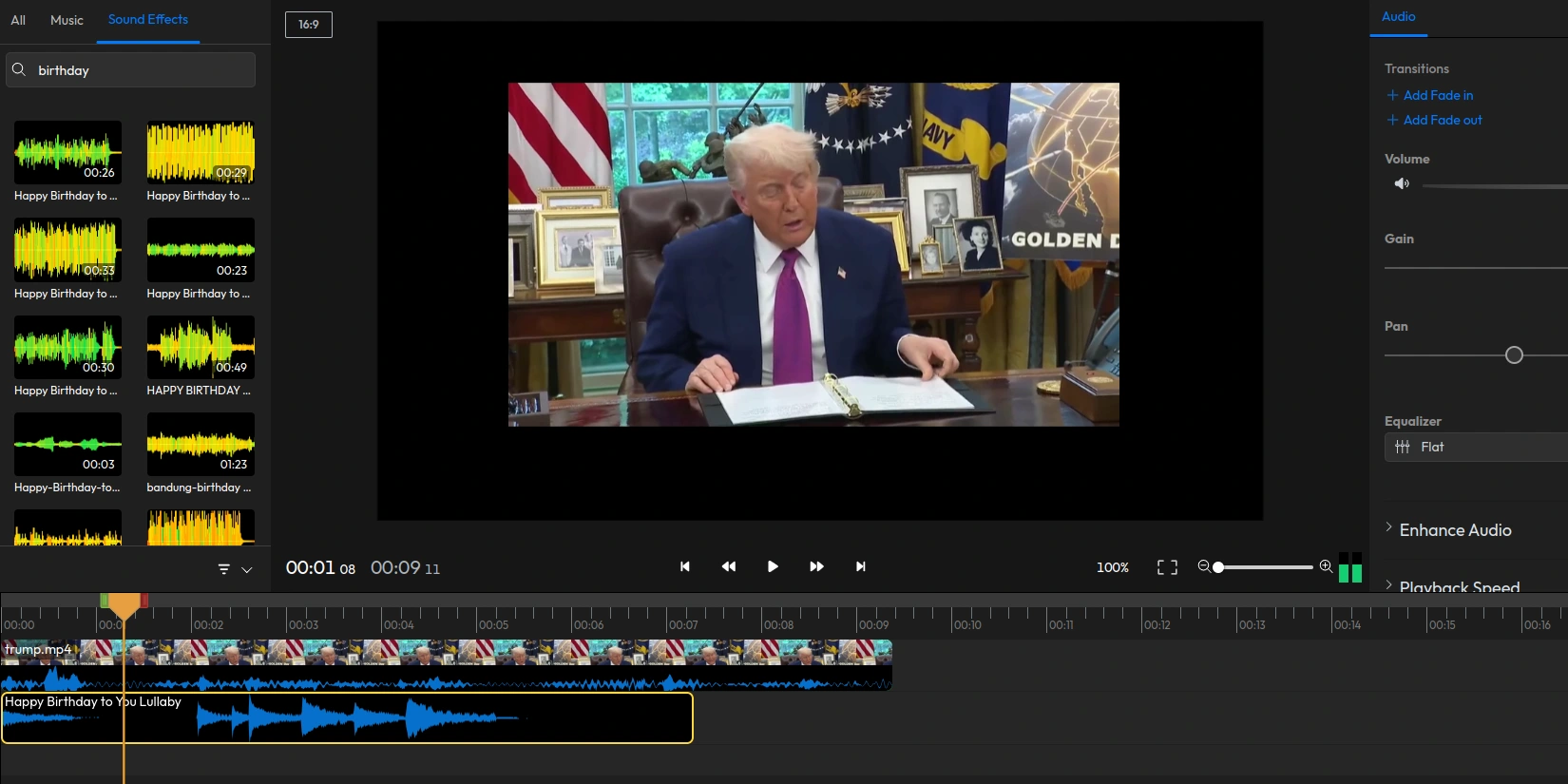Zoom out the timeline with minus magnifier
Screen dimensions: 1568x784
point(1204,566)
